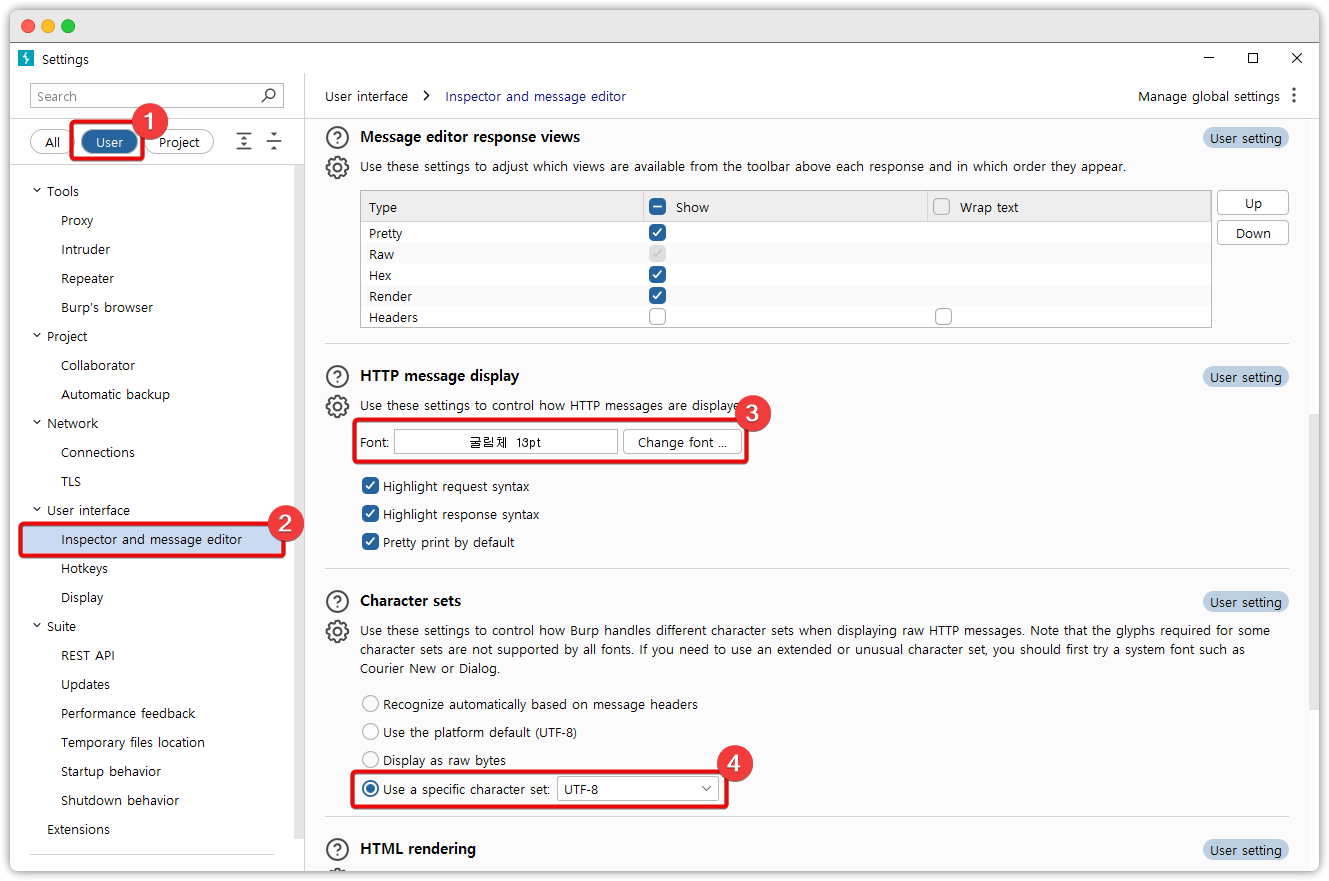The width and height of the screenshot is (1329, 881).
Task: Open Intruder settings in the tree
Action: (x=86, y=249)
